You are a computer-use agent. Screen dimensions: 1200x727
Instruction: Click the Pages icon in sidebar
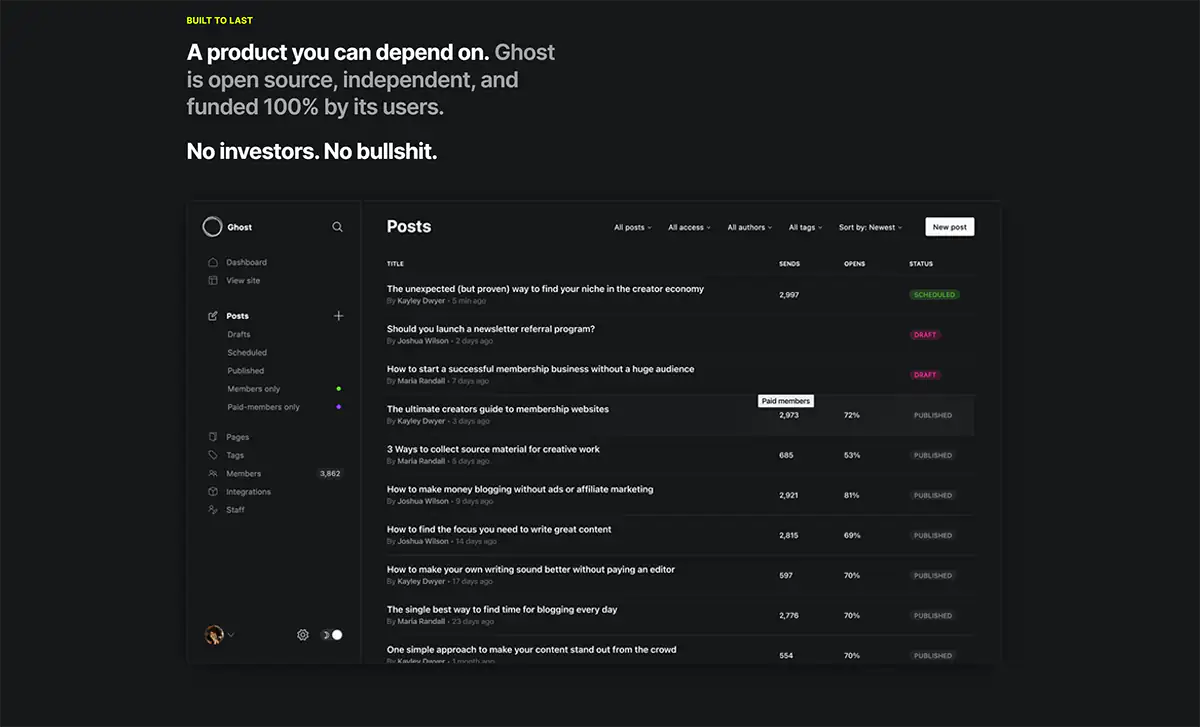[212, 437]
